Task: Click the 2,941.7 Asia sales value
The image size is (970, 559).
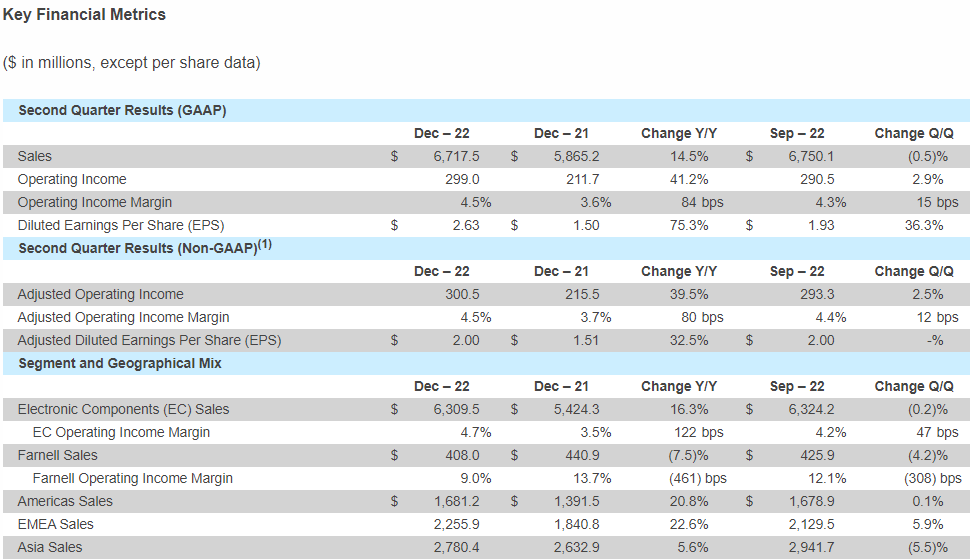Action: [x=824, y=547]
